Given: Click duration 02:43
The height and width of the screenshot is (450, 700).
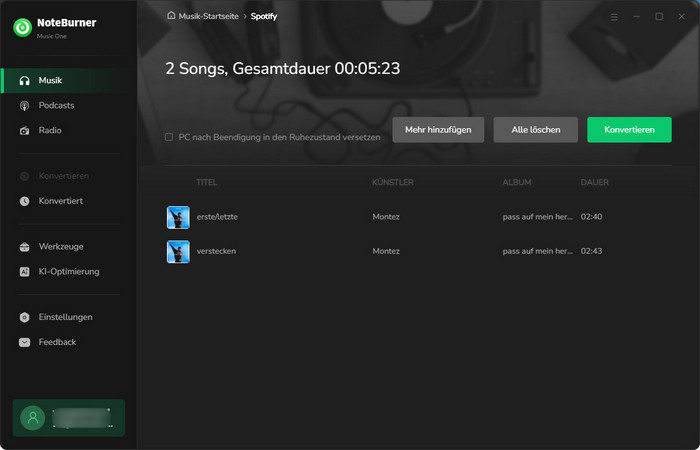Looking at the screenshot, I should pyautogui.click(x=592, y=251).
